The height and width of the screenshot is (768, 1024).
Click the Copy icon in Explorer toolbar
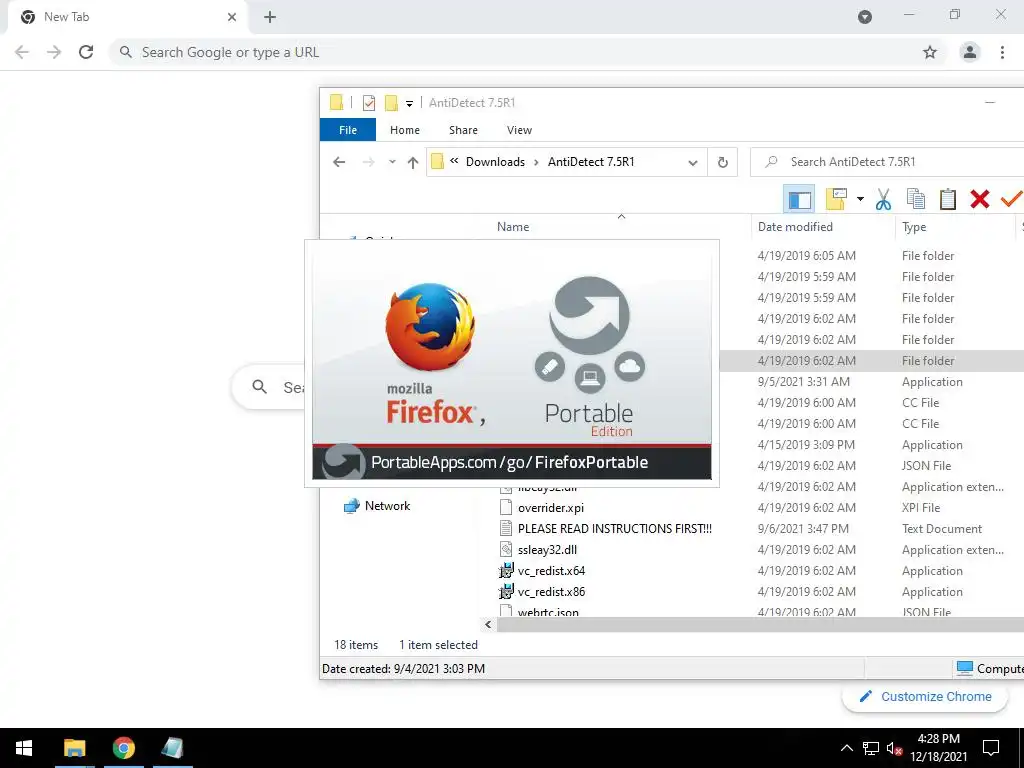point(916,199)
